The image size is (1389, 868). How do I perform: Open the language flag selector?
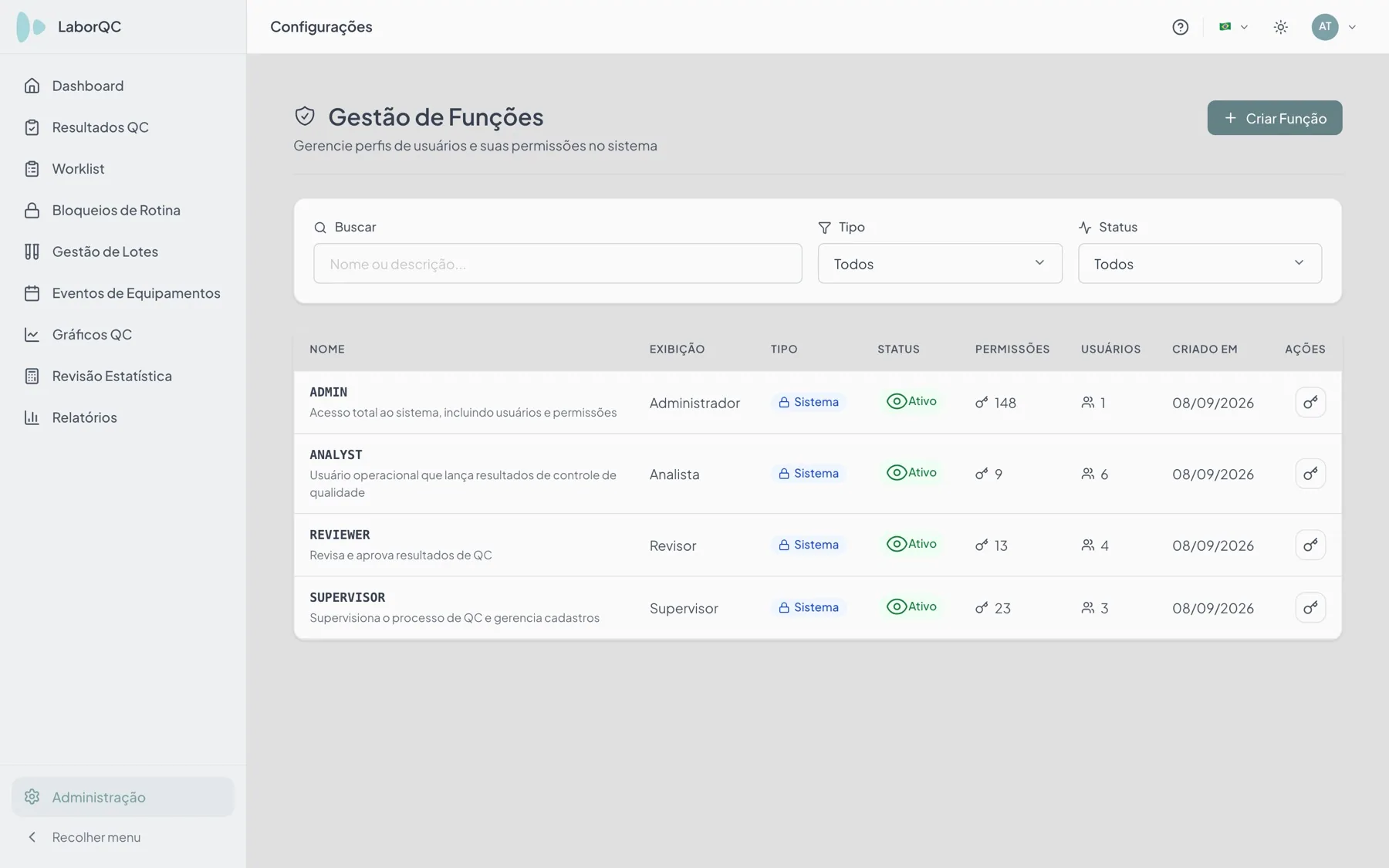pos(1233,27)
